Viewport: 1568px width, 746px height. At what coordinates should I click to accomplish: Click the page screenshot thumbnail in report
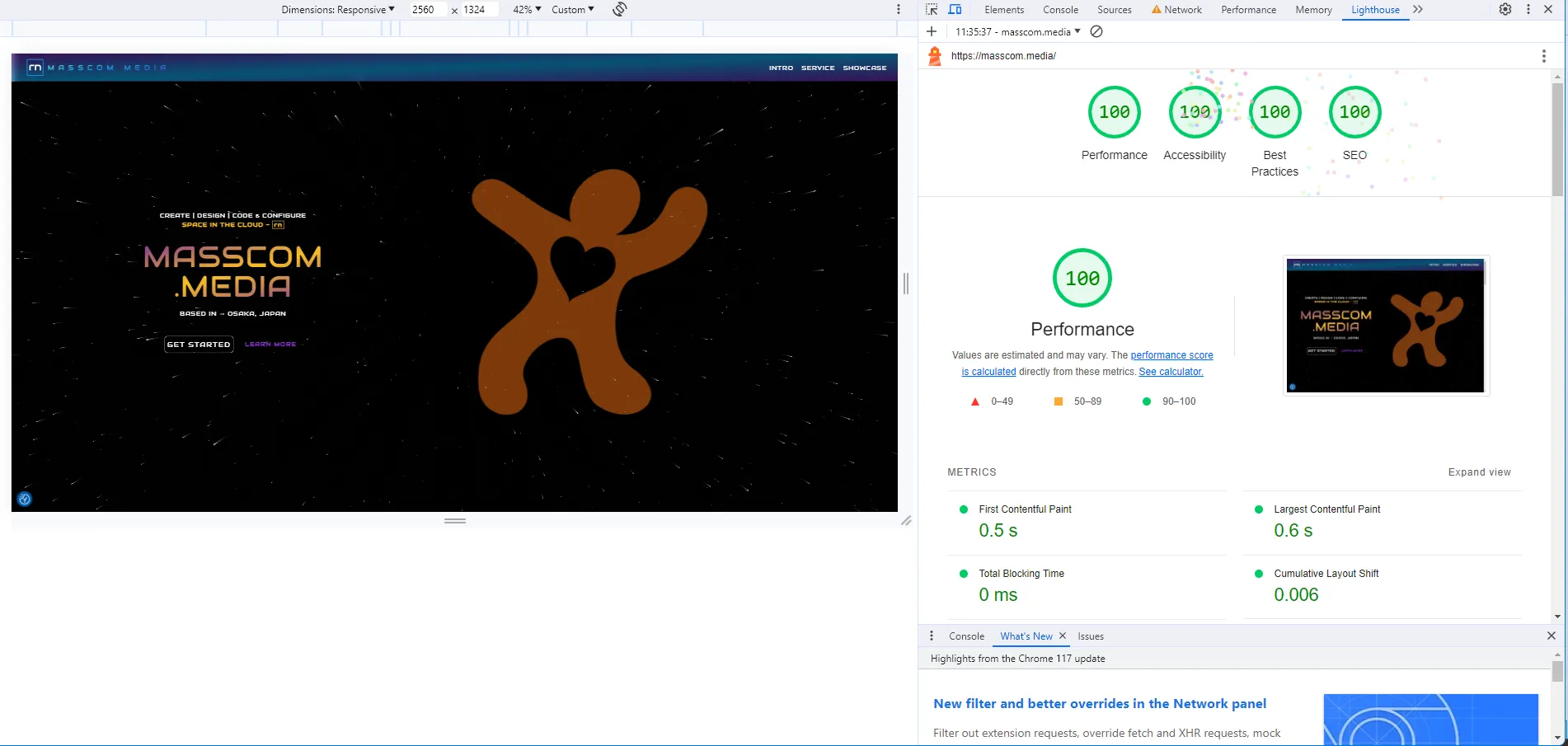[1386, 326]
